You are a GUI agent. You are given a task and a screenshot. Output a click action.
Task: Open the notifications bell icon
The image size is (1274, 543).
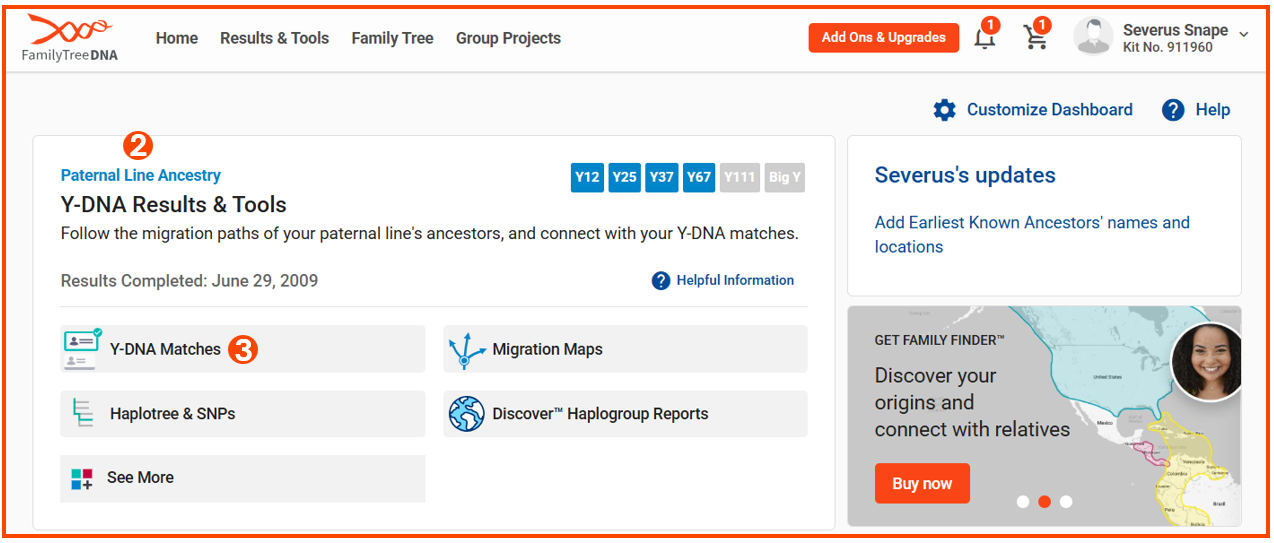(x=985, y=38)
